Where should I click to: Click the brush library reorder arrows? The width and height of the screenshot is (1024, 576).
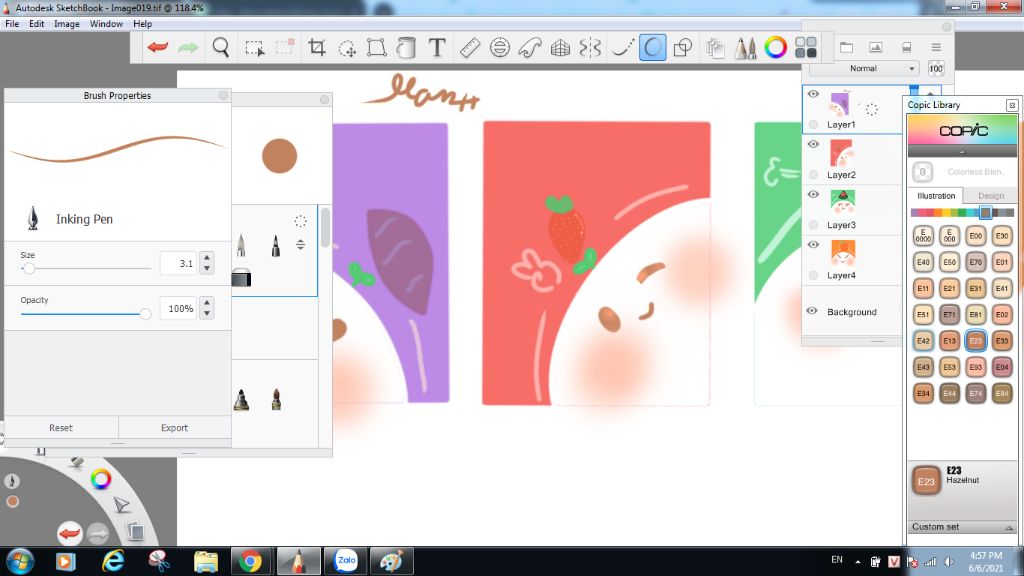(300, 244)
